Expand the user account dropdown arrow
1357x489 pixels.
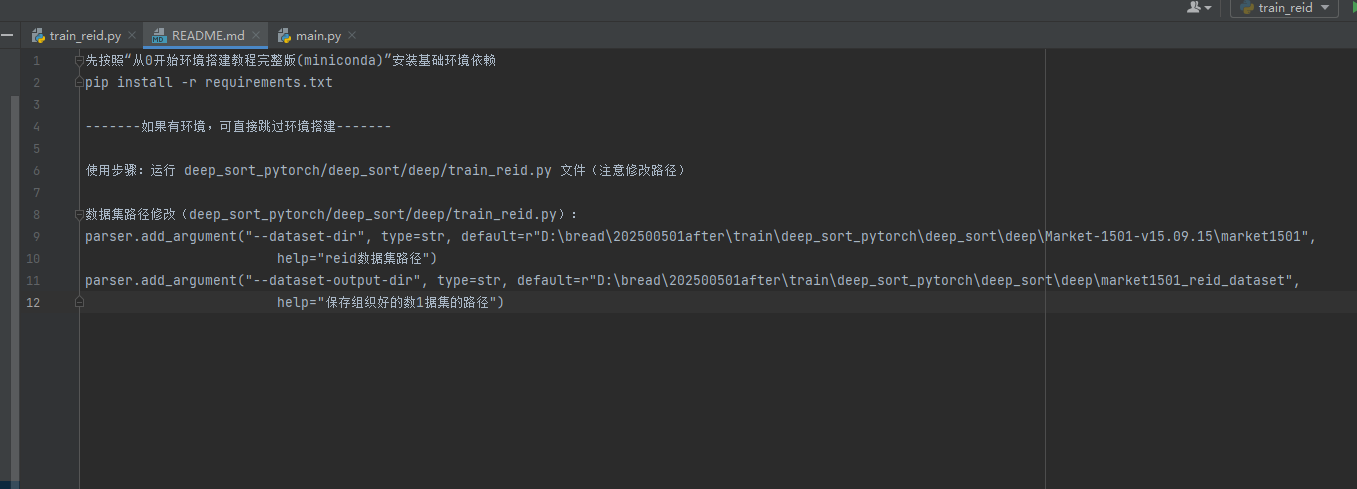pos(1208,8)
